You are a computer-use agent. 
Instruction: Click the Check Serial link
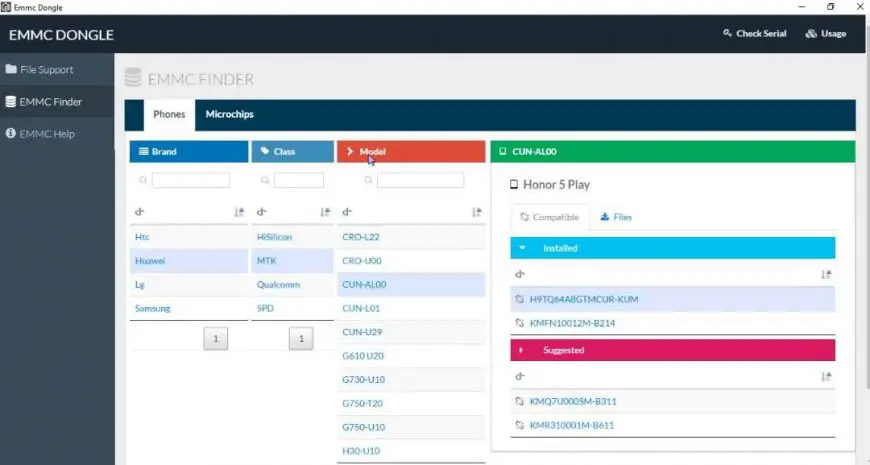tap(755, 34)
